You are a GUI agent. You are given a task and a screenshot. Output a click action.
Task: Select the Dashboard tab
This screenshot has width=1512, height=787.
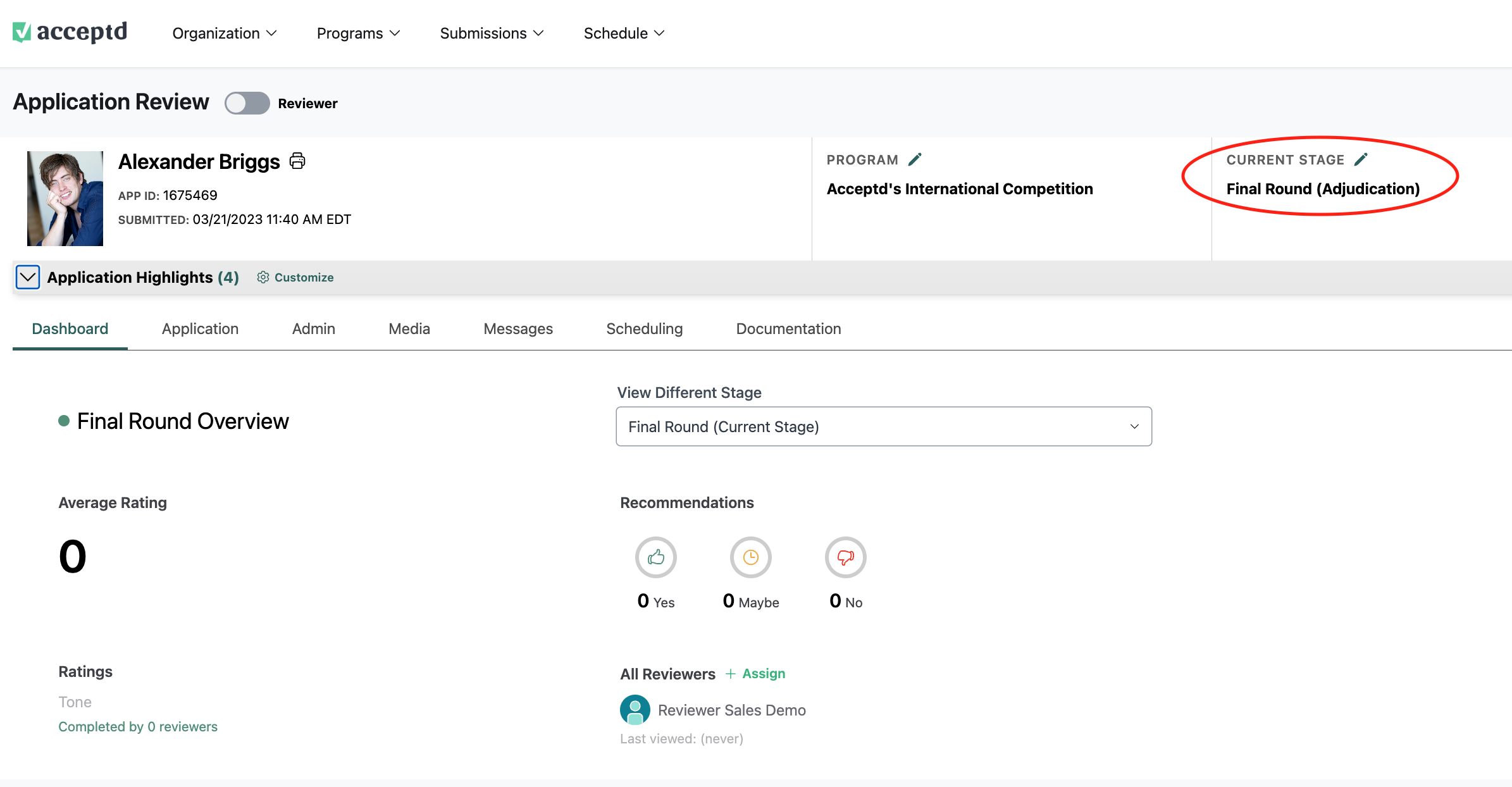pos(70,329)
